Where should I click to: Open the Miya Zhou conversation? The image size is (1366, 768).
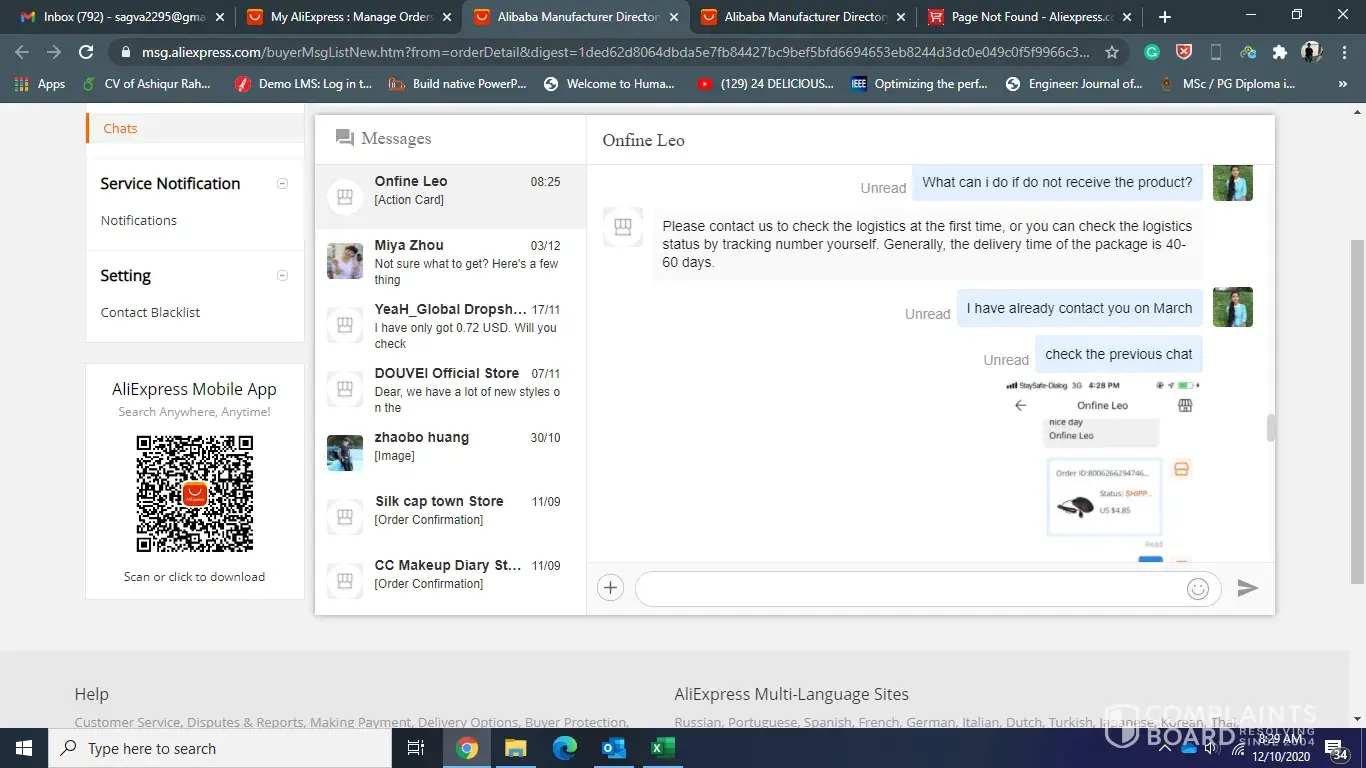[x=450, y=261]
